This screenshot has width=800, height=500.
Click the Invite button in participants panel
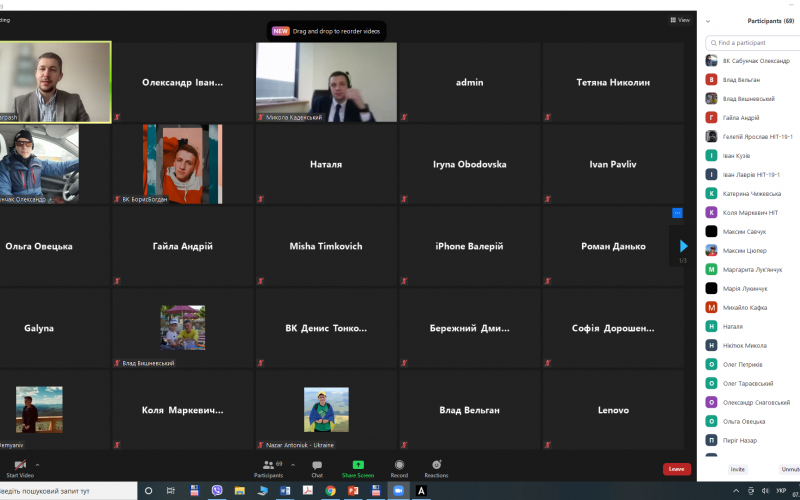(737, 469)
